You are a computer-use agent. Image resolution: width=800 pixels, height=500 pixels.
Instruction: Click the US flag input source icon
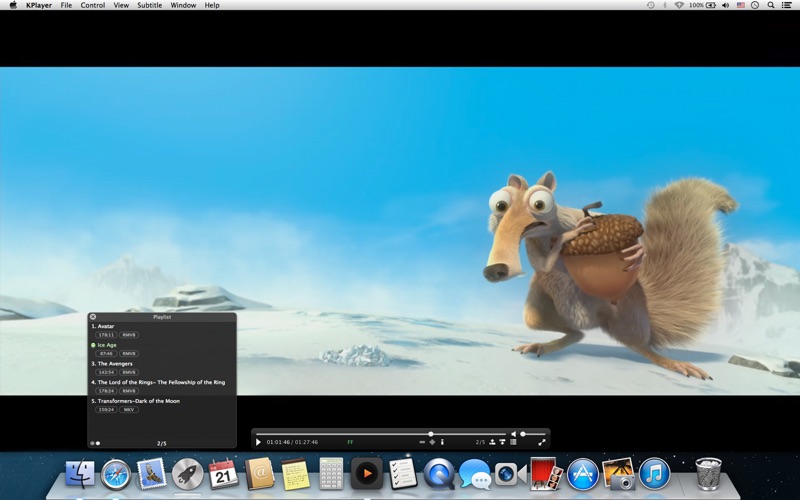[x=740, y=5]
